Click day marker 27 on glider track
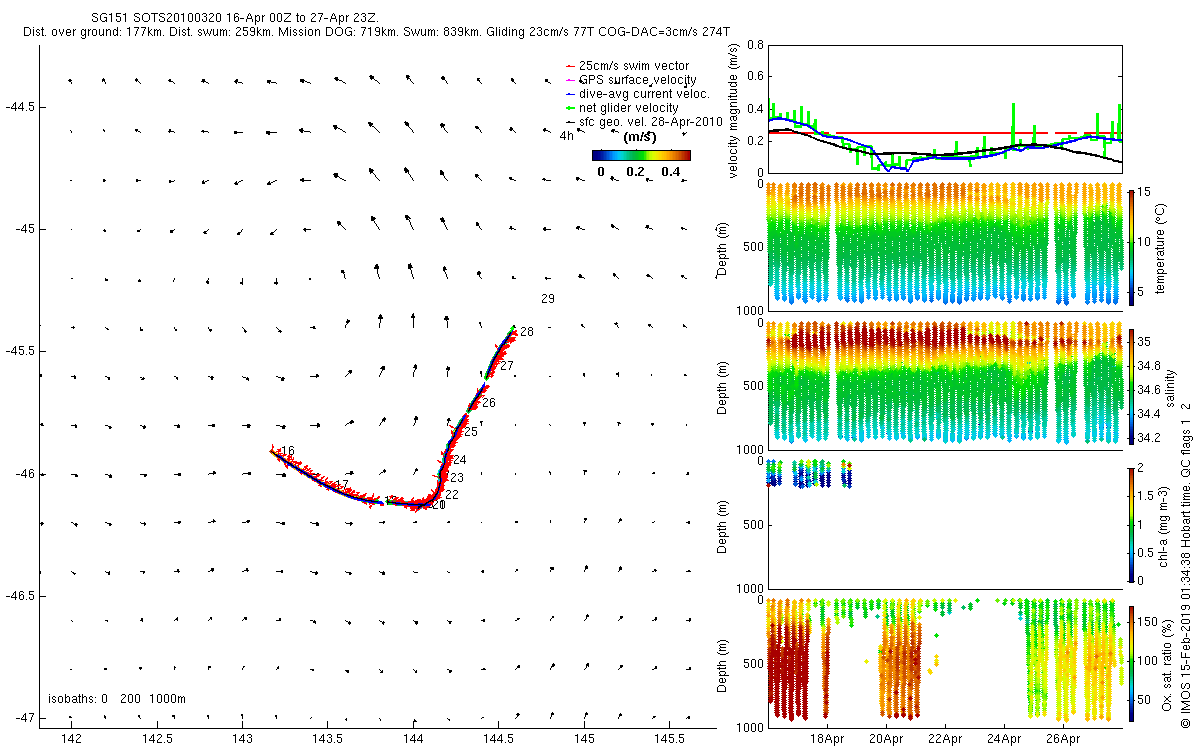 pyautogui.click(x=507, y=366)
